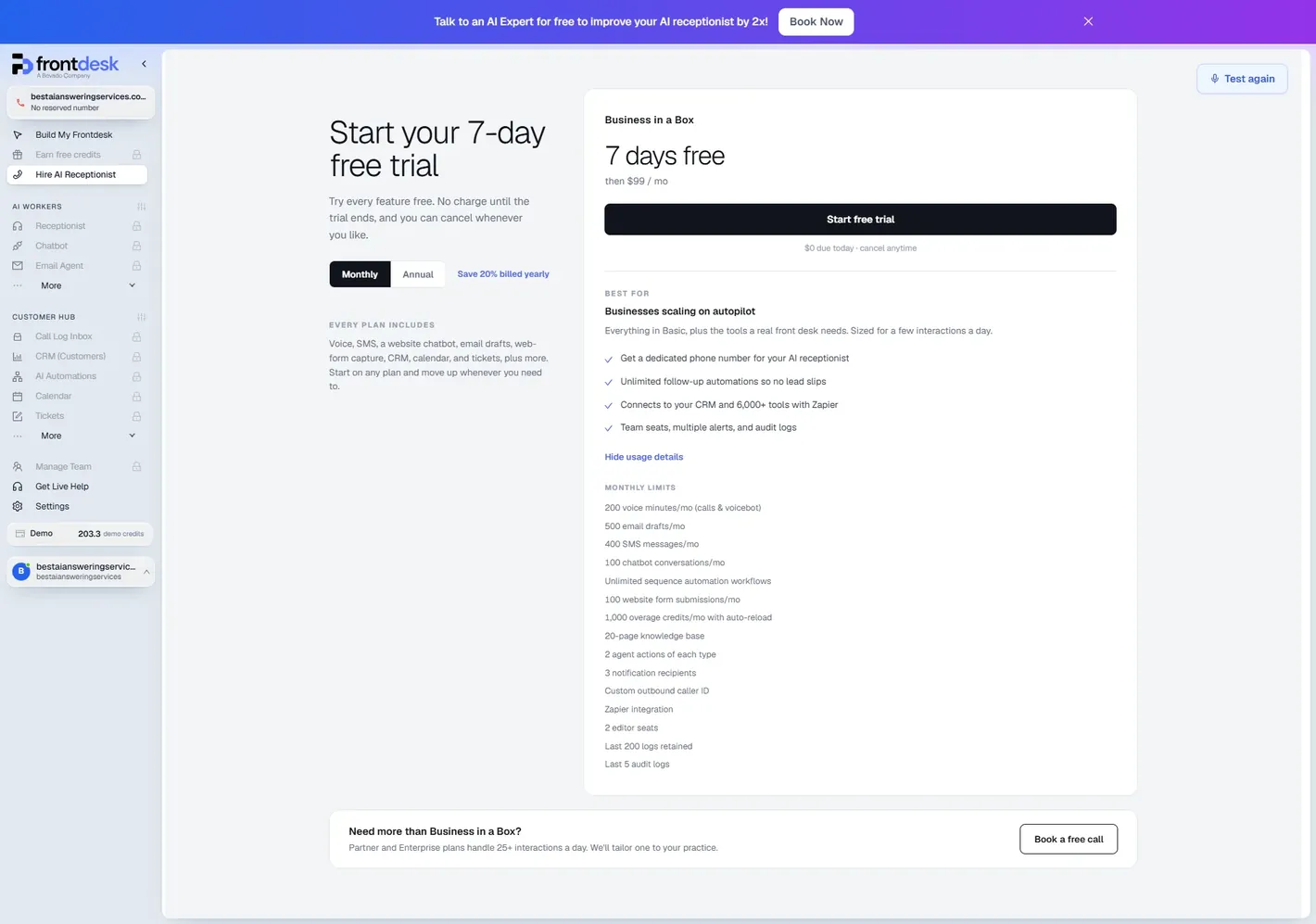Click the calendar icon in Customer Hub
This screenshot has width=1316, height=924.
(x=18, y=397)
